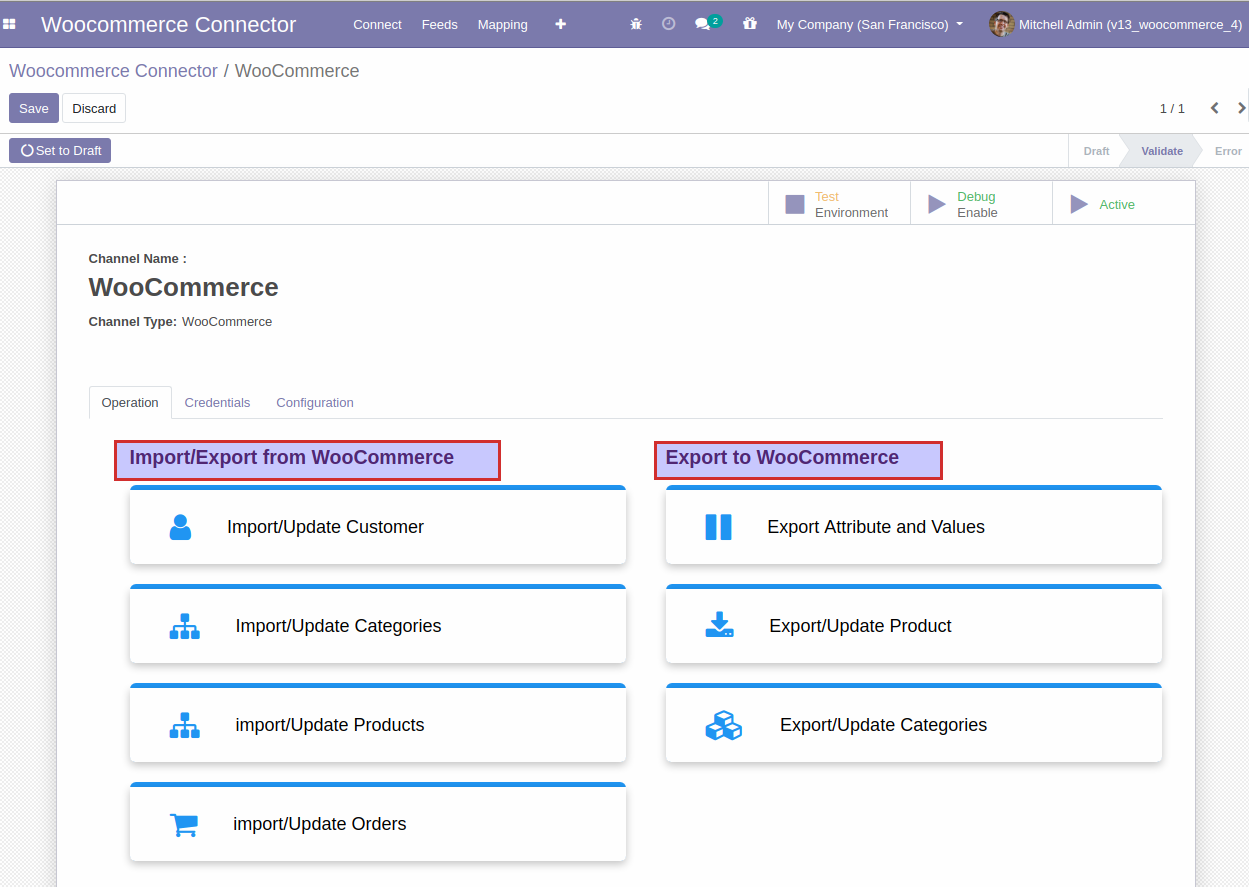This screenshot has width=1249, height=887.
Task: Click import/Update Orders label
Action: click(320, 824)
